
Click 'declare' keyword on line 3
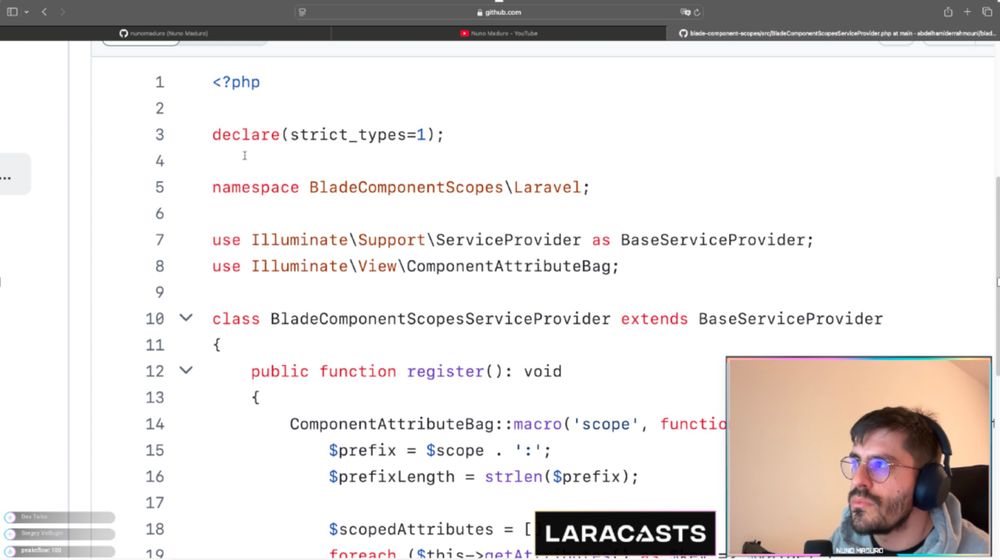[246, 135]
